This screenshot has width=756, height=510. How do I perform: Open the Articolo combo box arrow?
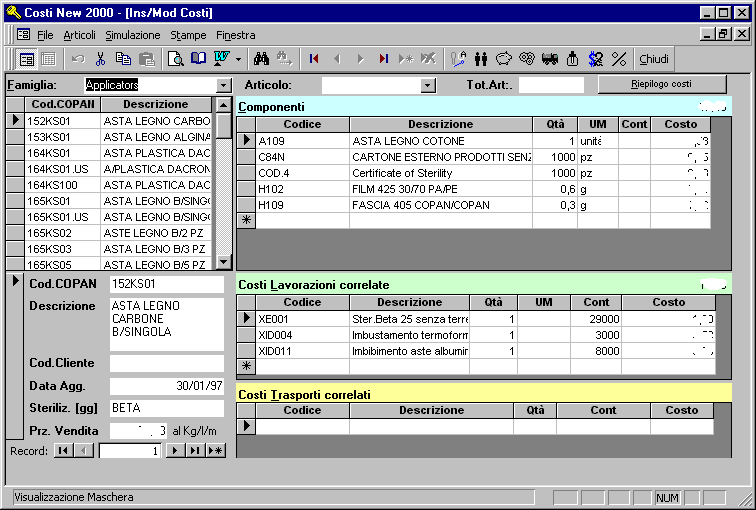427,86
